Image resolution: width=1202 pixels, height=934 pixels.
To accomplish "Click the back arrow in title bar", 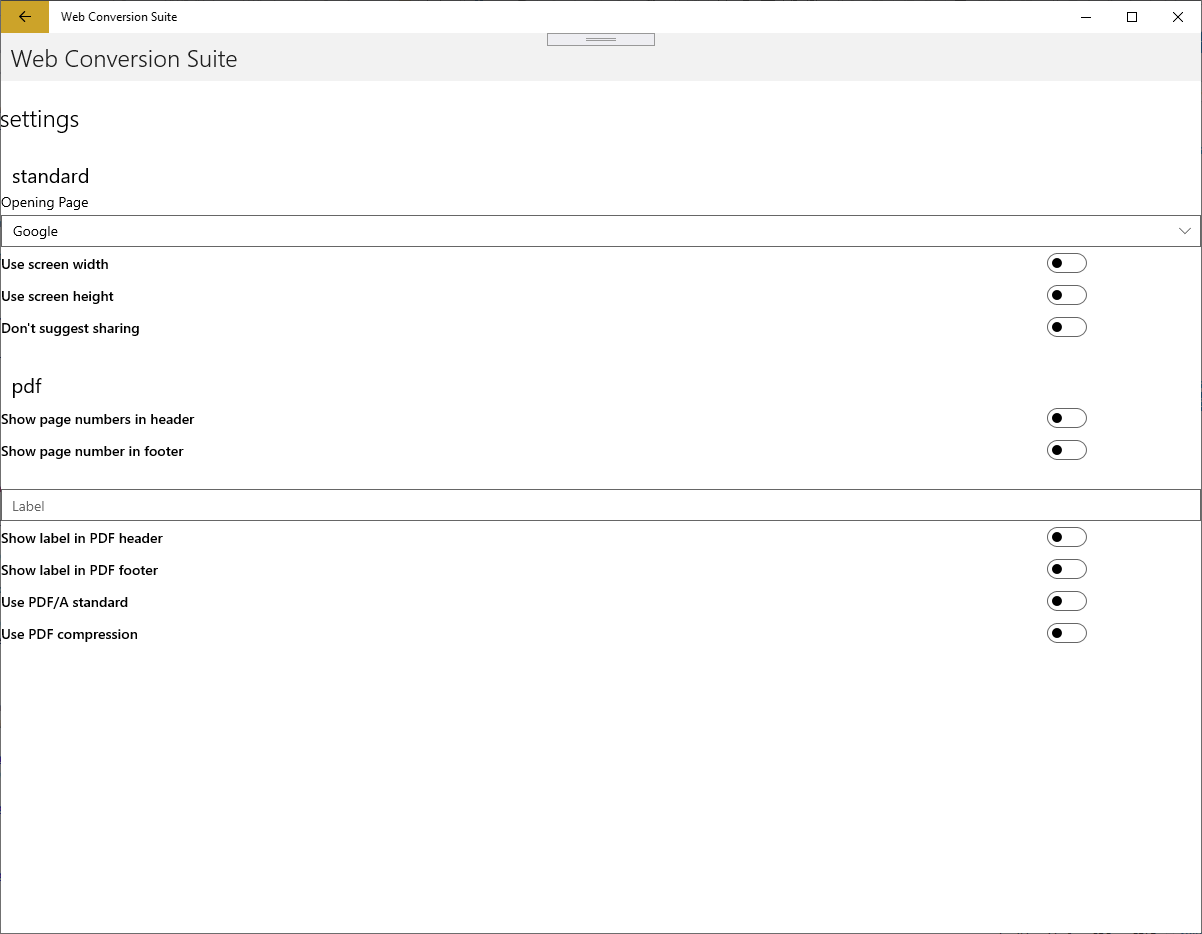I will (x=24, y=17).
